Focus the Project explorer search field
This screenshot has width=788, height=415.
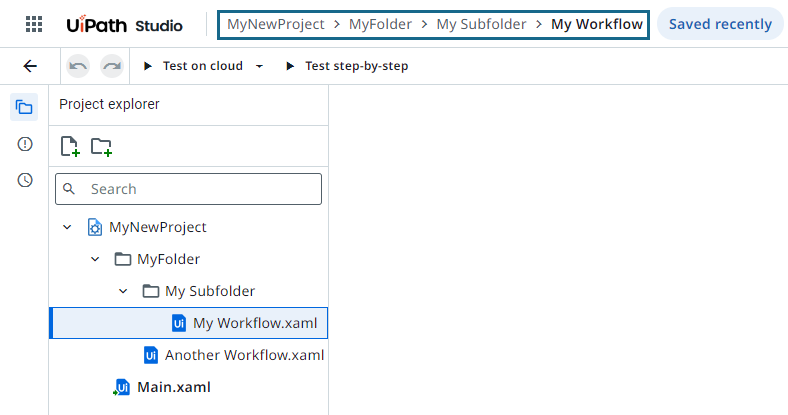188,189
